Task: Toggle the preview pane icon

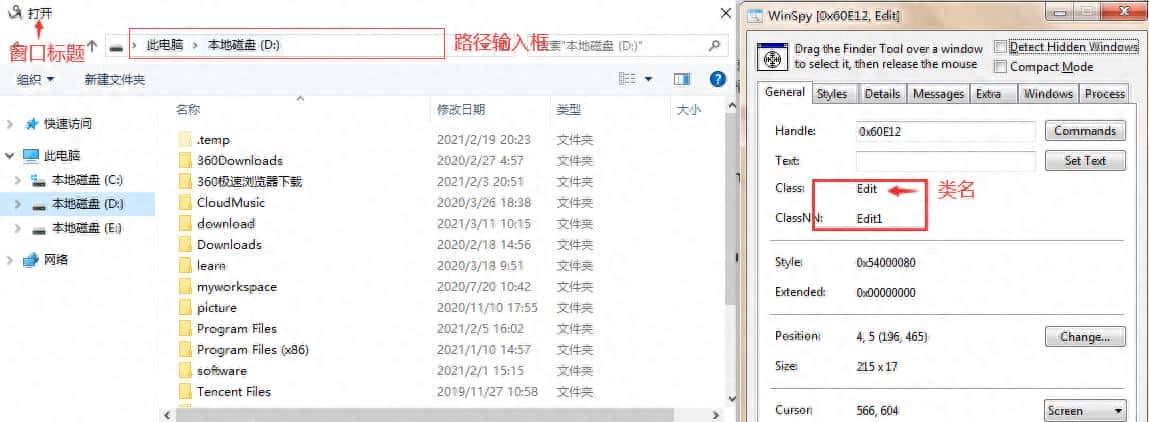Action: point(682,79)
